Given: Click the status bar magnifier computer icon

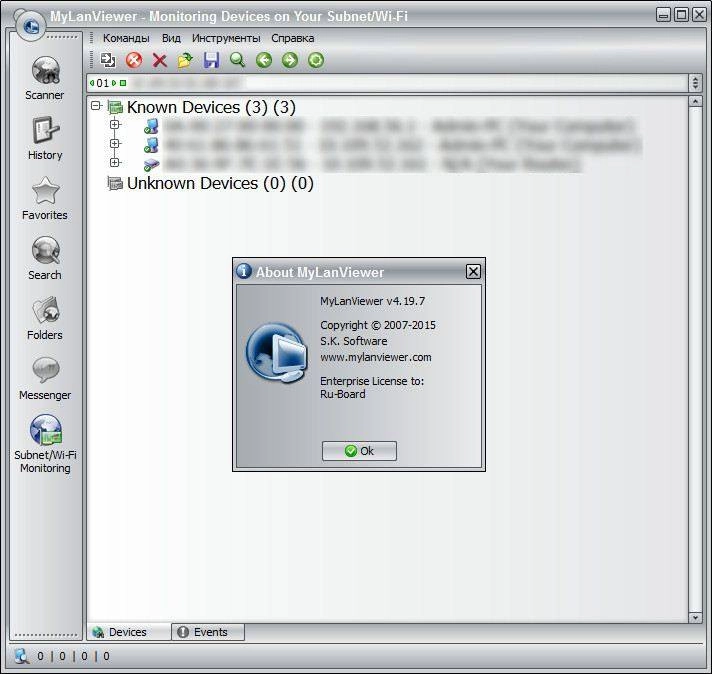Looking at the screenshot, I should (x=21, y=656).
